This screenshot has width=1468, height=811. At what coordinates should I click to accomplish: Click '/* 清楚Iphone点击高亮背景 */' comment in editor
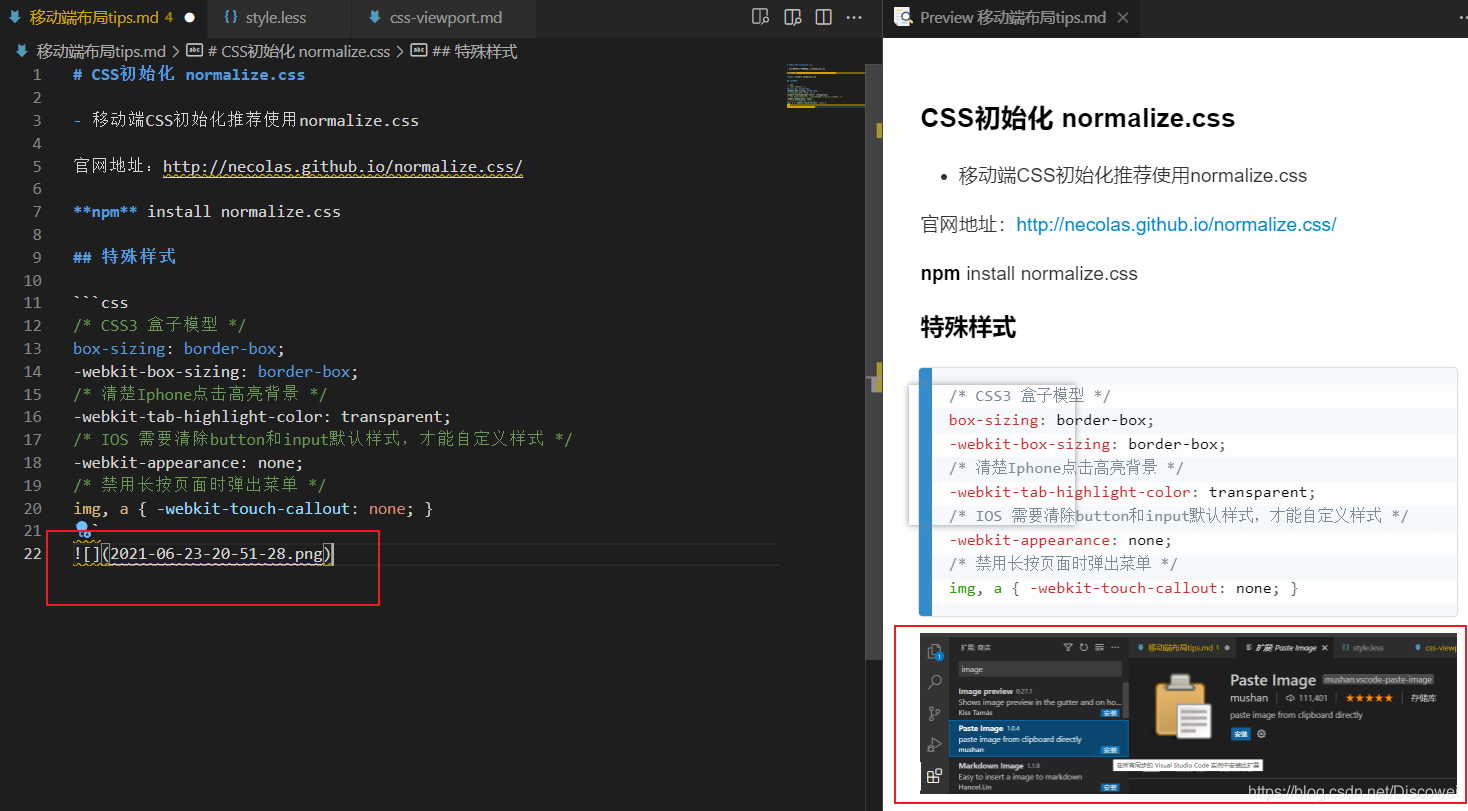pyautogui.click(x=200, y=394)
